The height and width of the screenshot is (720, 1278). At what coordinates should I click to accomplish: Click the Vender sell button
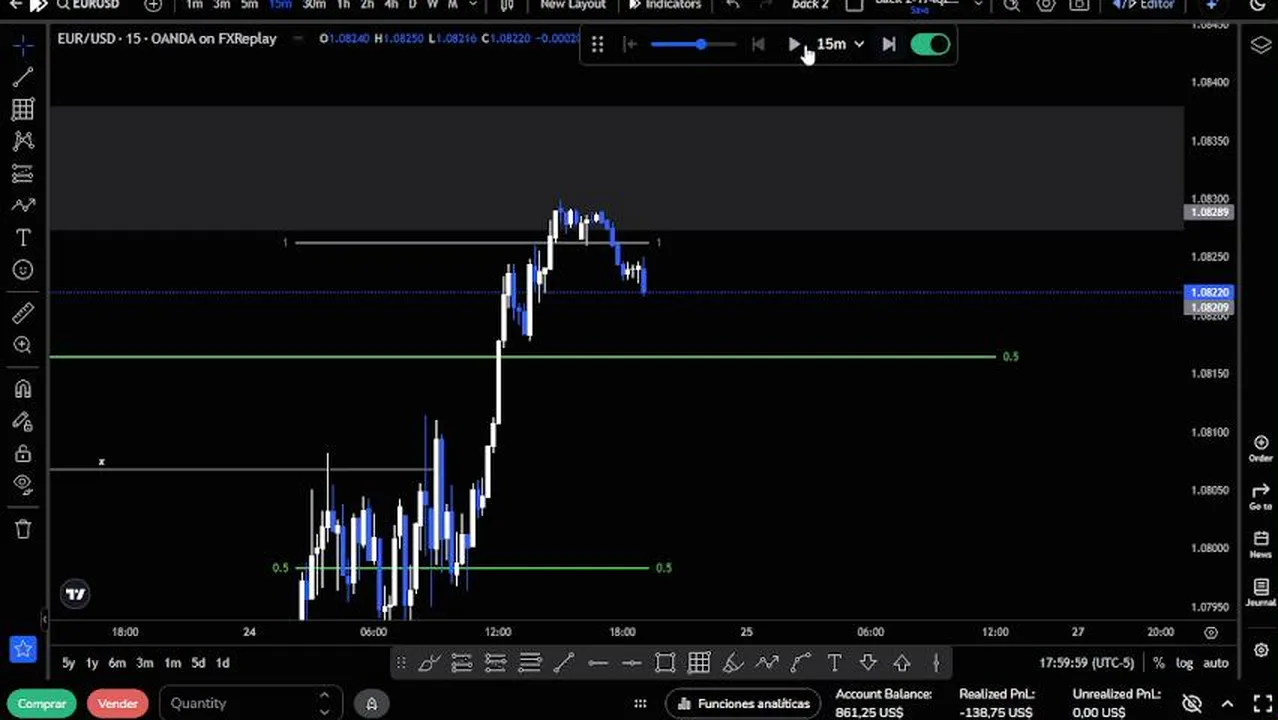click(x=118, y=704)
